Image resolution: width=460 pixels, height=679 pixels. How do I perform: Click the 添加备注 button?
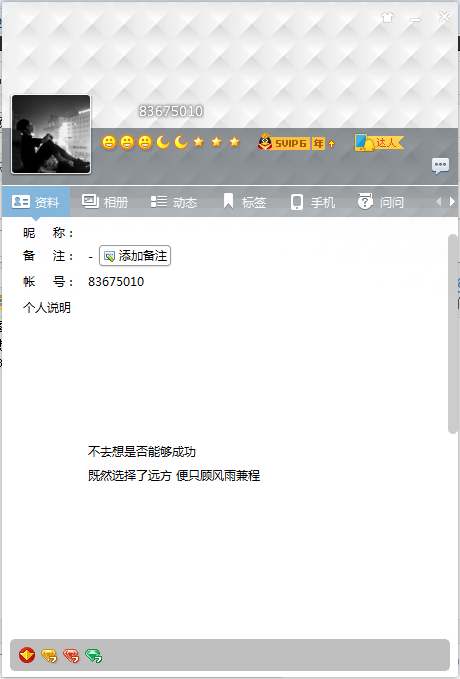coord(135,256)
